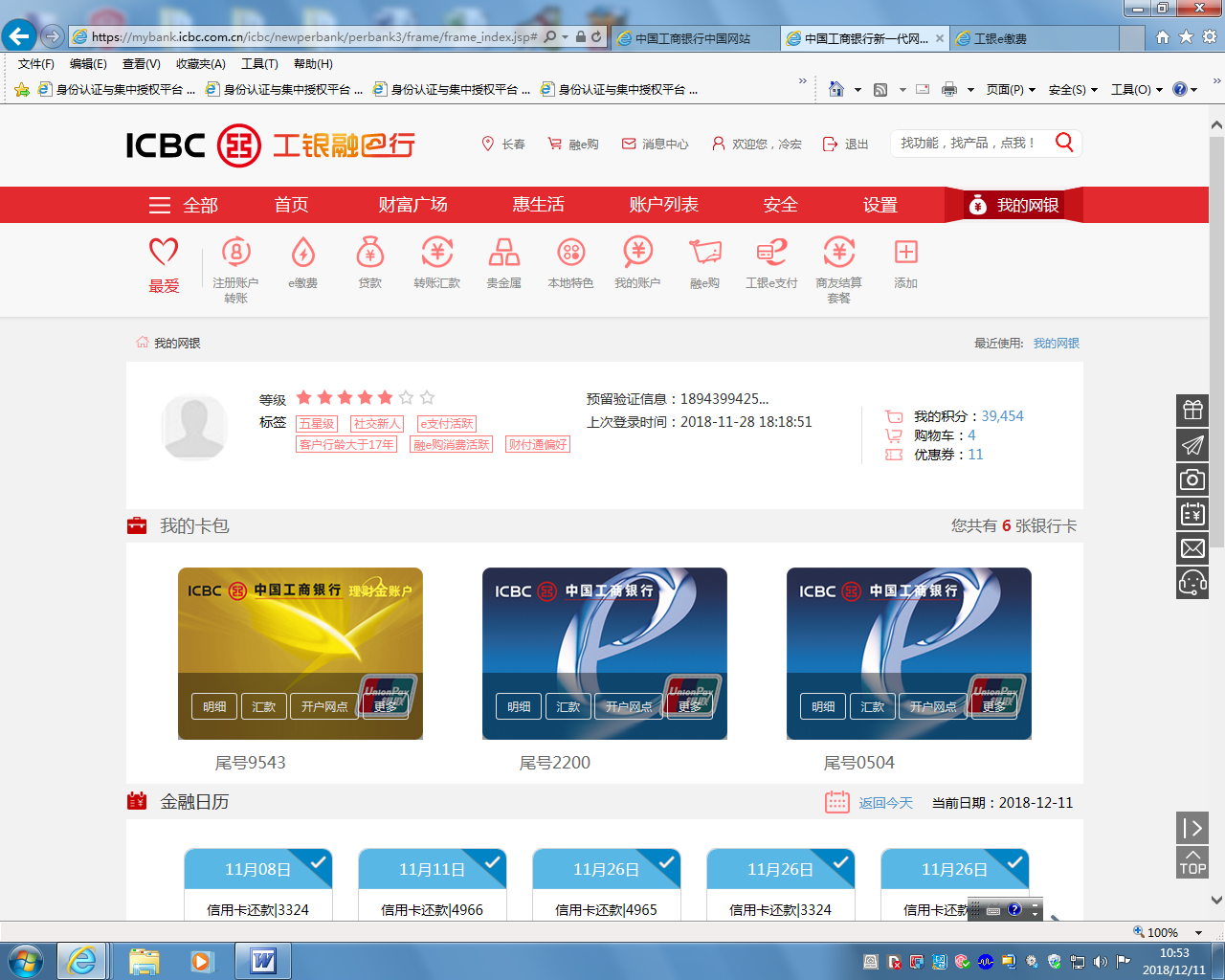Open 安全 tab in red navigation bar
Viewport: 1225px width, 980px height.
780,205
